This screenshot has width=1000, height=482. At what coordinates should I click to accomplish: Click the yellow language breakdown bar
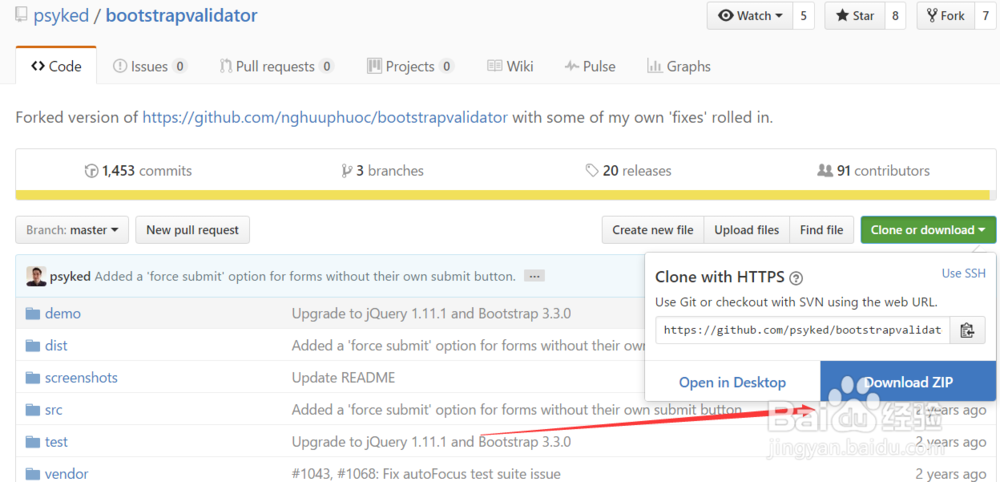coord(503,195)
